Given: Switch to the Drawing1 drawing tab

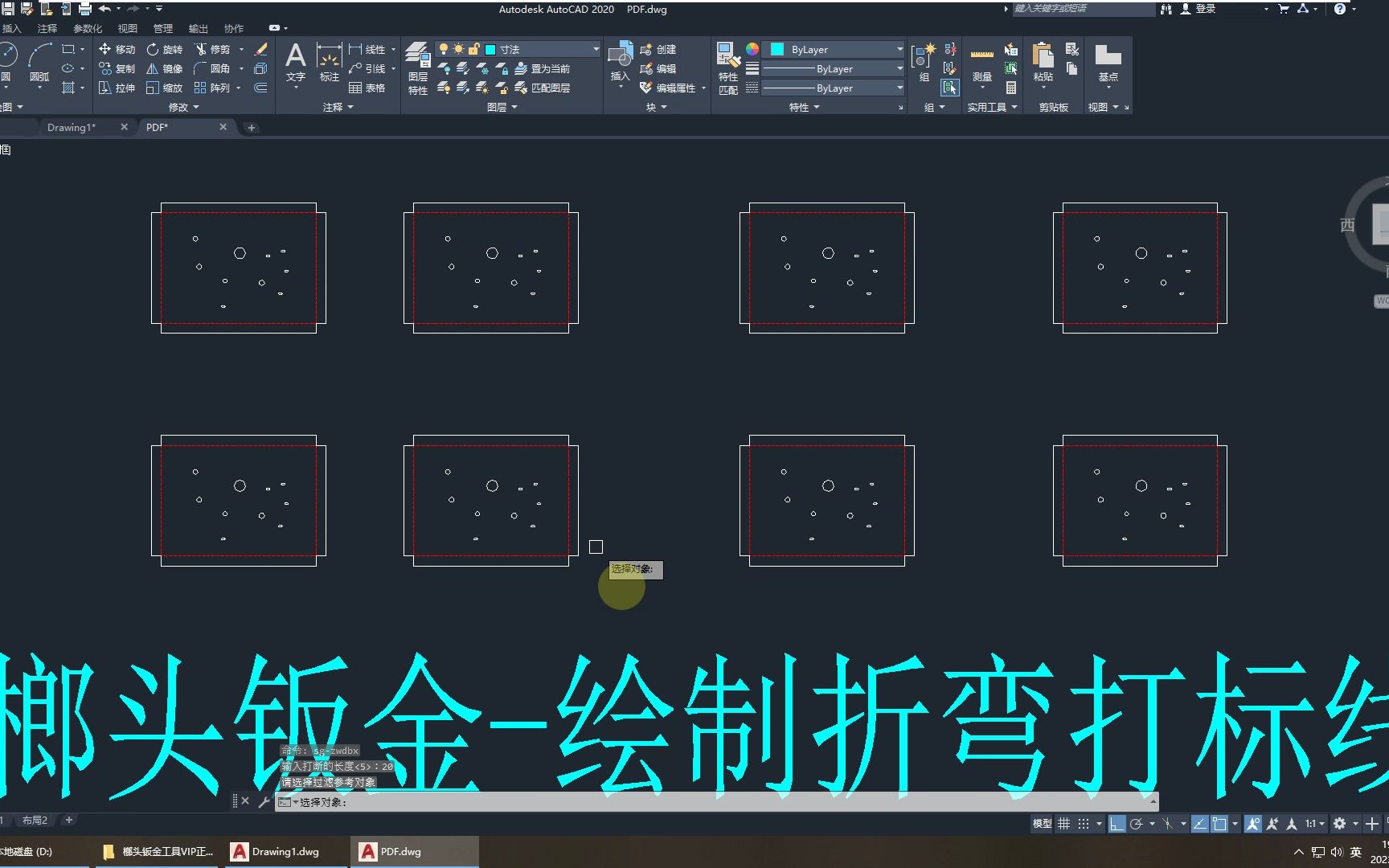Looking at the screenshot, I should click(71, 127).
